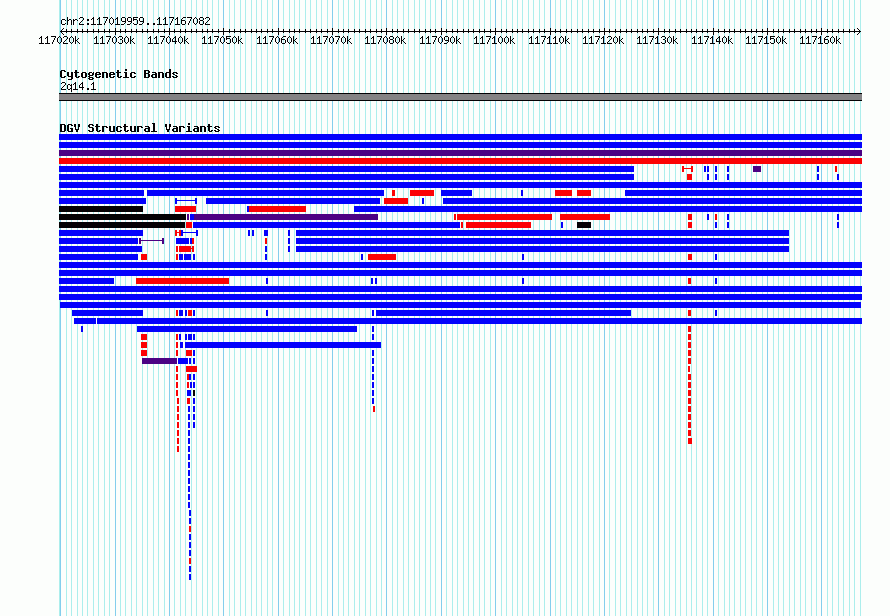This screenshot has width=890, height=616.
Task: Pick the 117110k ruler label
Action: pos(549,41)
